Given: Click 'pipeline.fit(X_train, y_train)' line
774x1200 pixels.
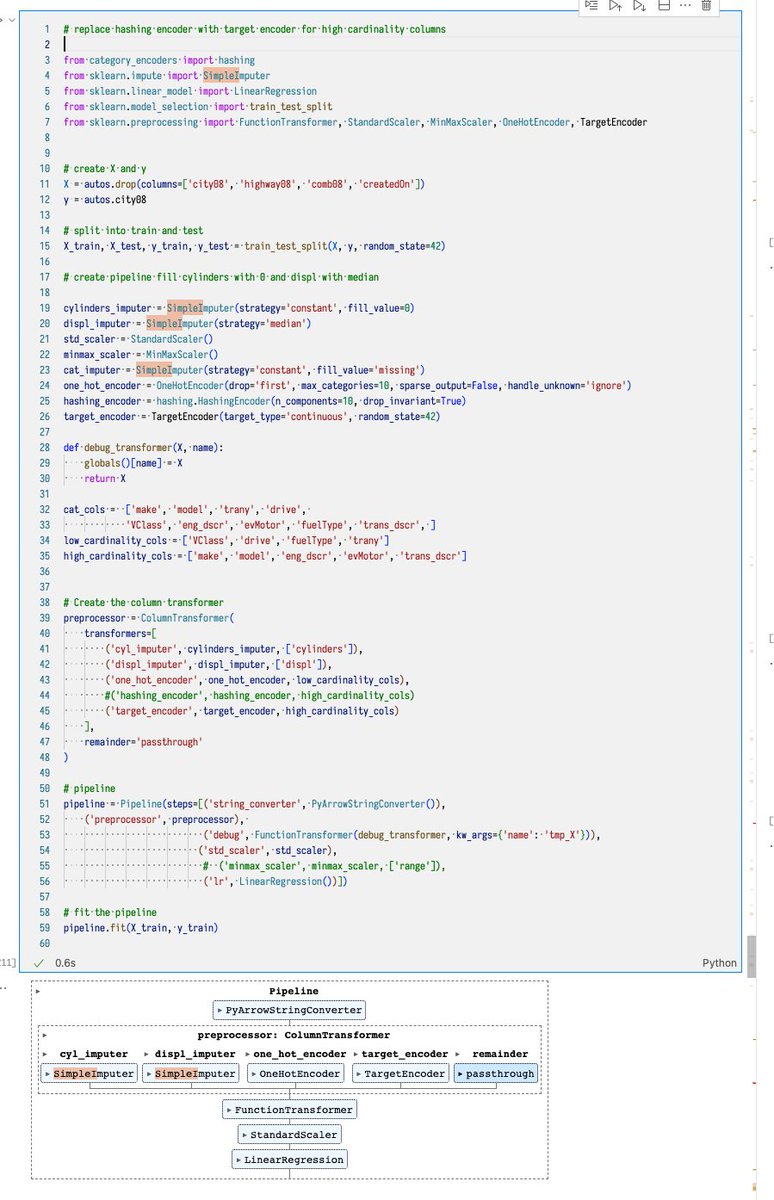Looking at the screenshot, I should coord(140,927).
